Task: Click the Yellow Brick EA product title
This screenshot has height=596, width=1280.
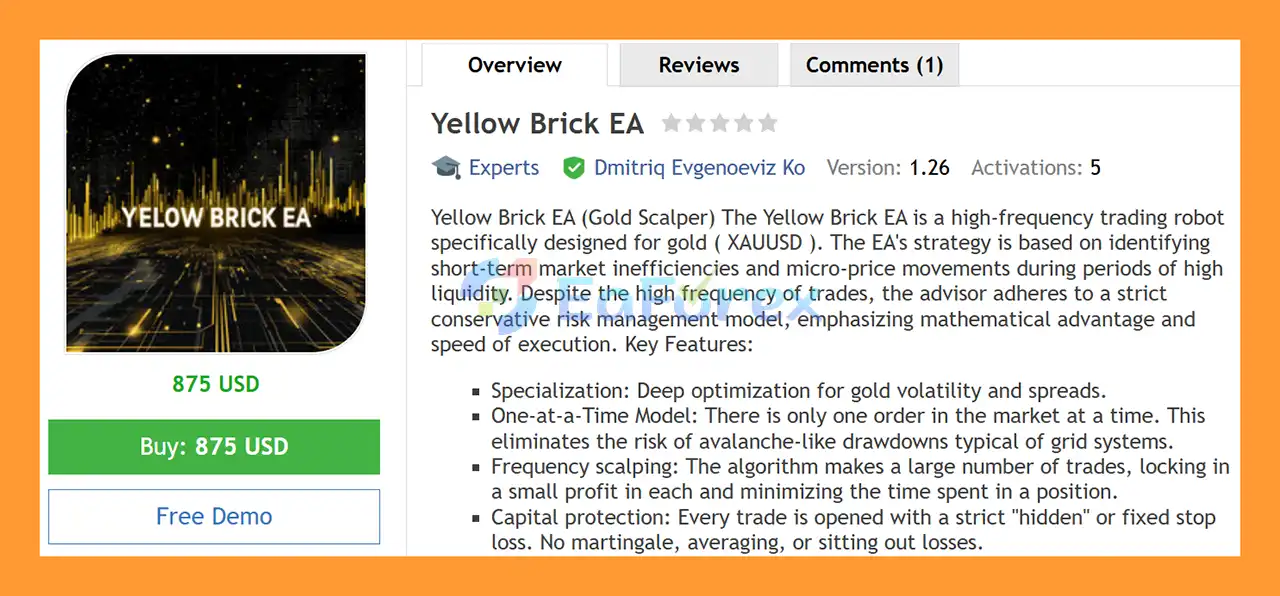Action: pyautogui.click(x=537, y=123)
